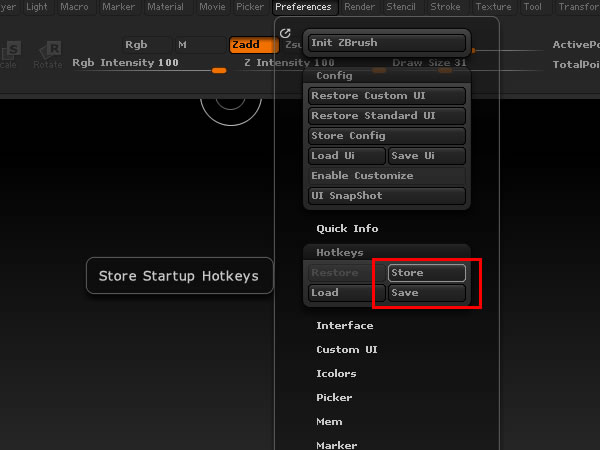Open the Stencil menu
The height and width of the screenshot is (450, 600).
tap(401, 7)
